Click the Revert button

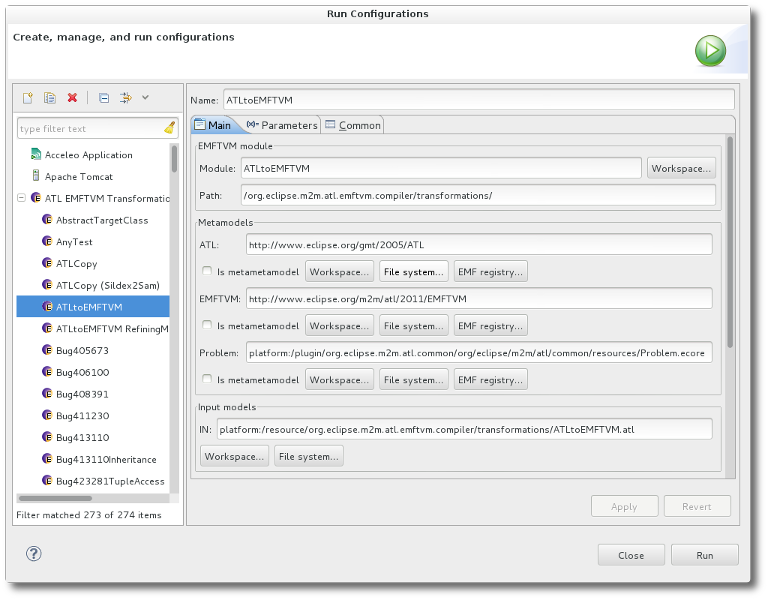[697, 506]
